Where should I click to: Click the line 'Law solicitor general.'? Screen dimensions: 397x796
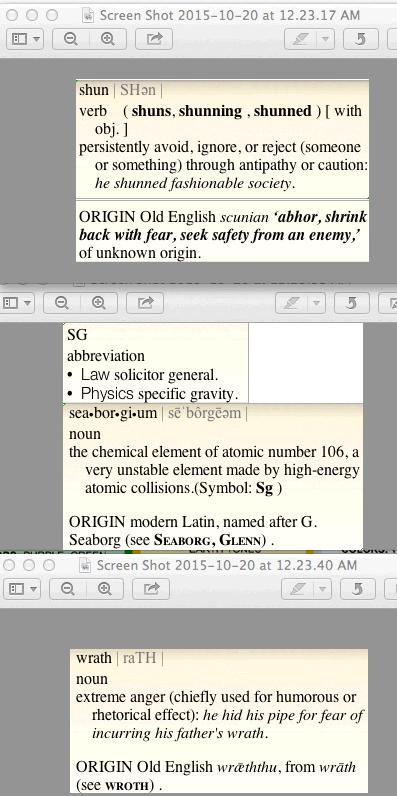[149, 375]
